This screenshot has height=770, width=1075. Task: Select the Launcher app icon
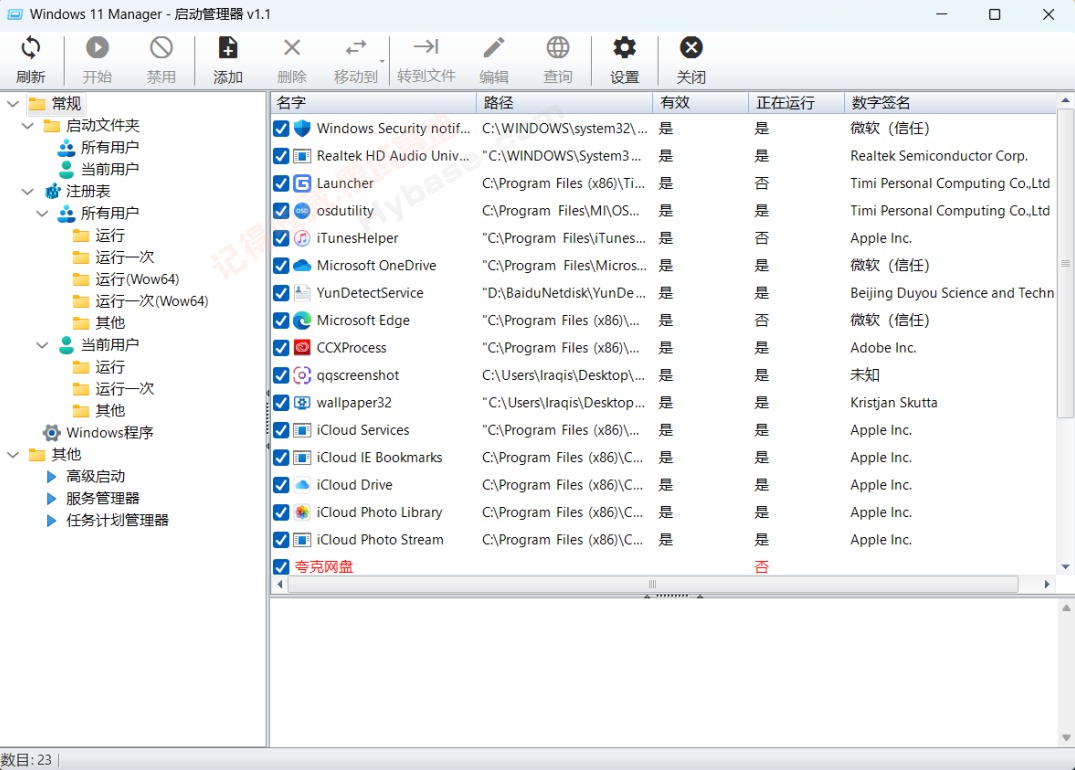click(302, 183)
